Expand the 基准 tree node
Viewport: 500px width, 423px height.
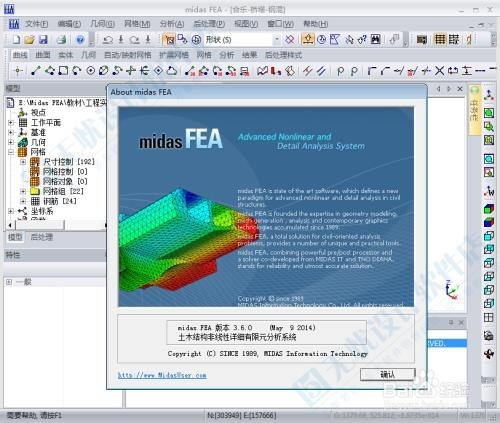[11, 132]
